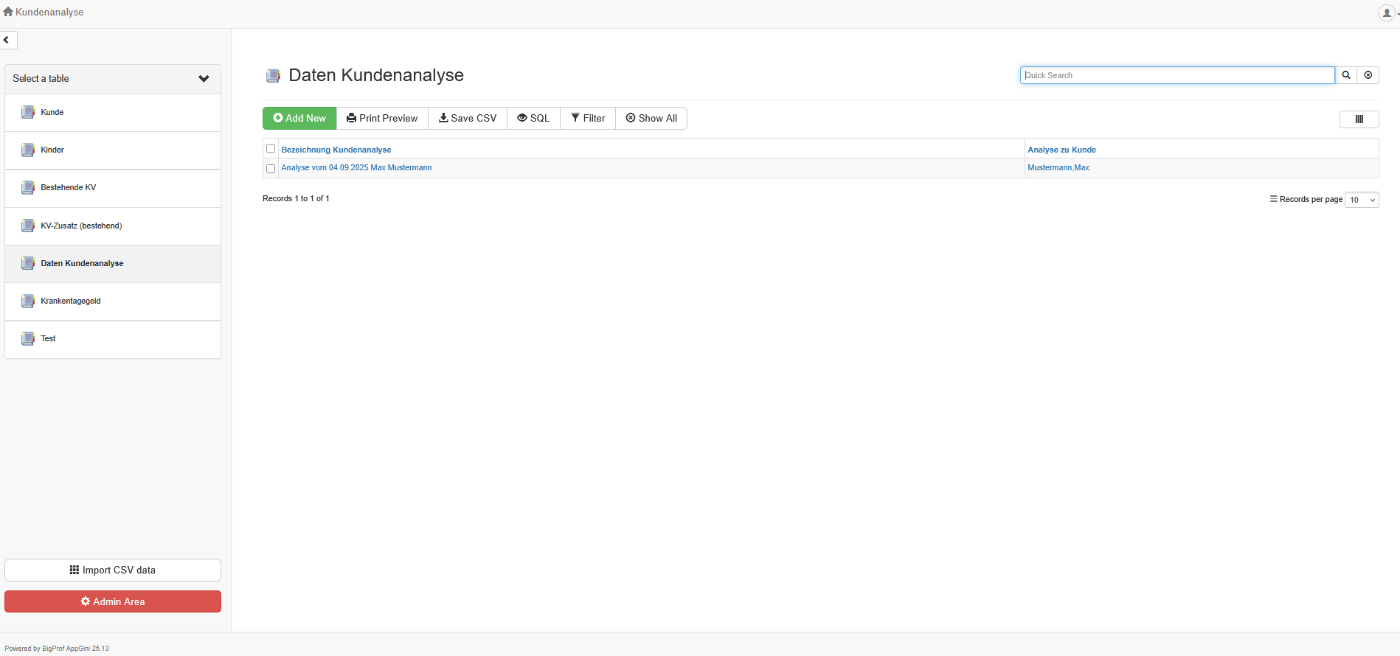1400x656 pixels.
Task: Open the Bestehende KV table
Action: coord(113,189)
